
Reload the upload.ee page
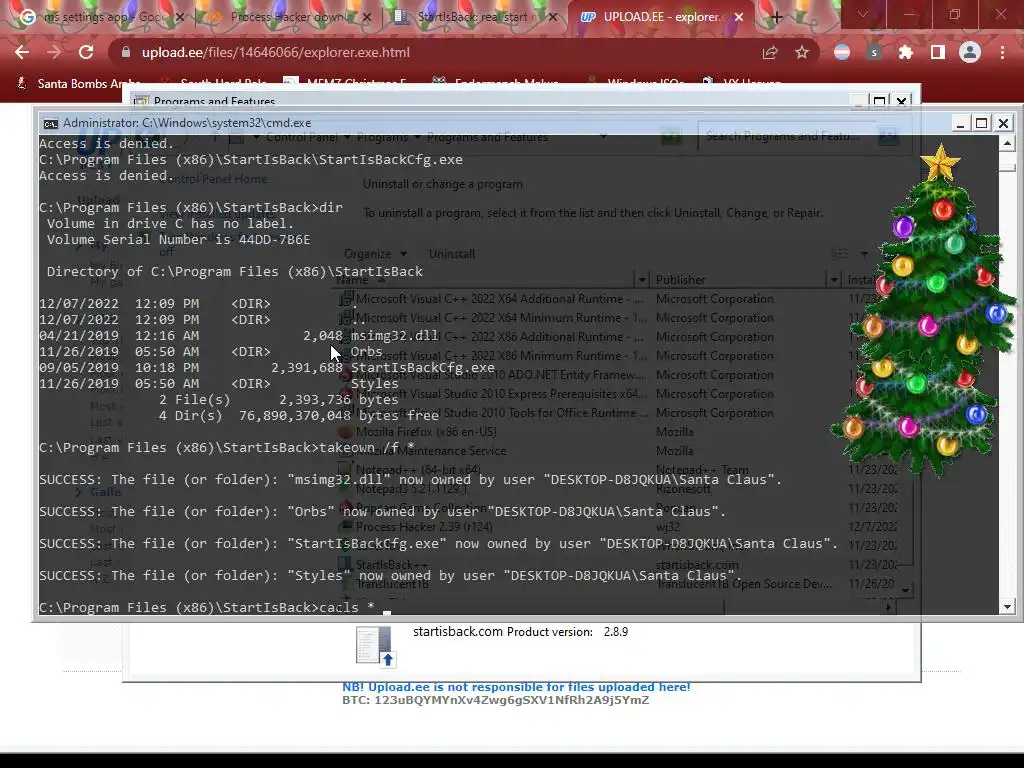point(86,52)
